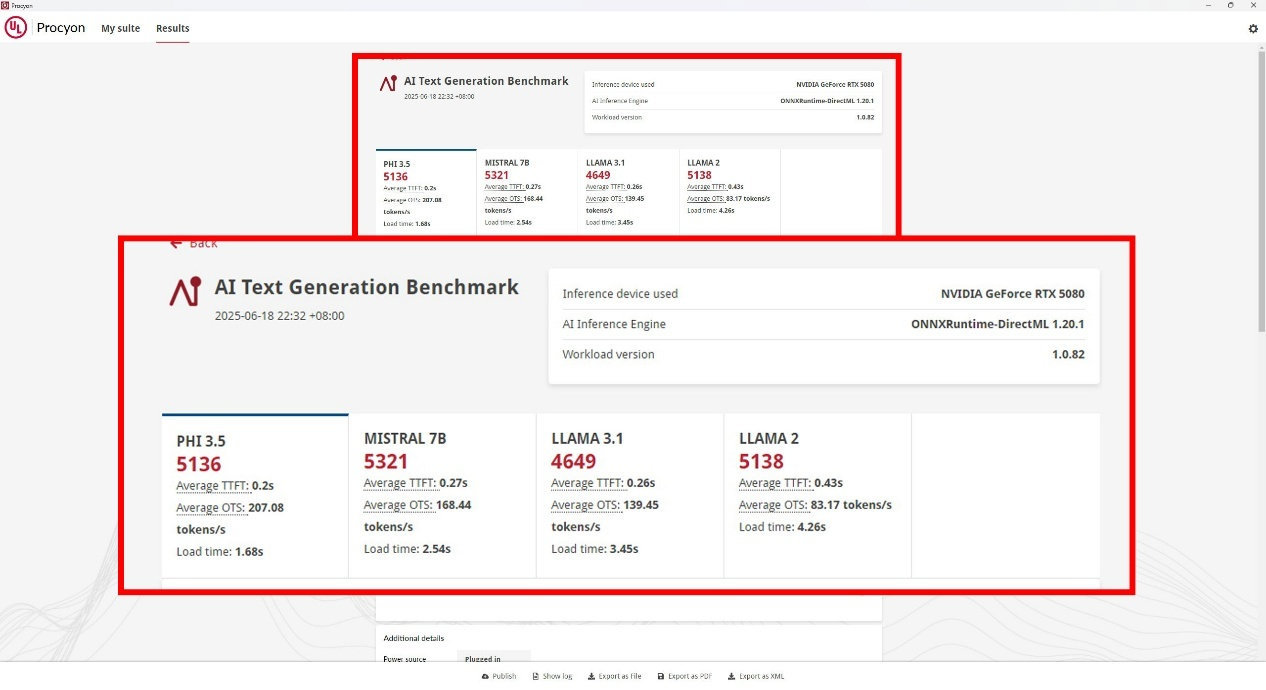Click the "Power source" label
The image size is (1266, 690).
(x=404, y=659)
